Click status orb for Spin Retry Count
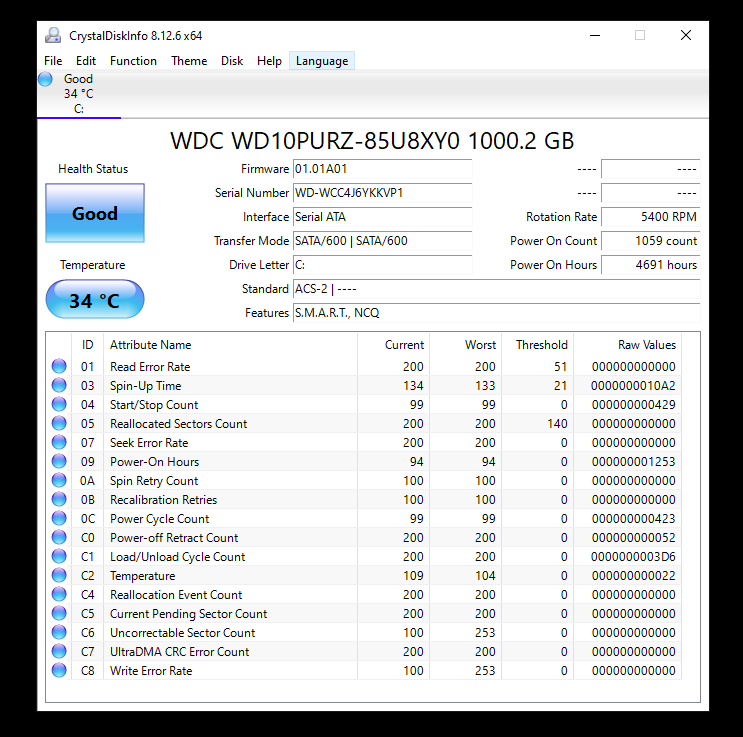This screenshot has height=737, width=743. pyautogui.click(x=59, y=481)
